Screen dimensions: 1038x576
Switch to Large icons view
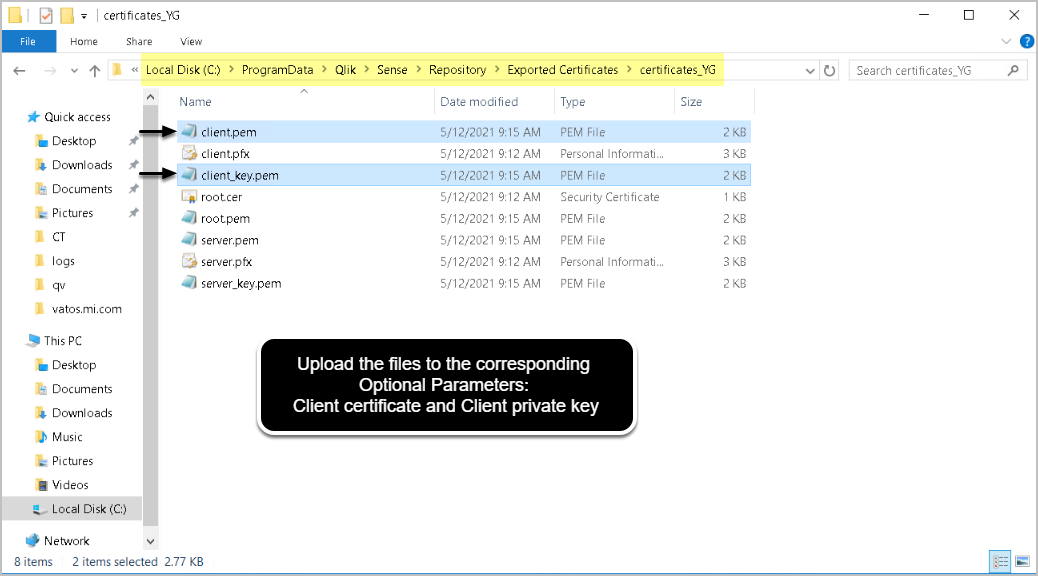click(x=1020, y=561)
